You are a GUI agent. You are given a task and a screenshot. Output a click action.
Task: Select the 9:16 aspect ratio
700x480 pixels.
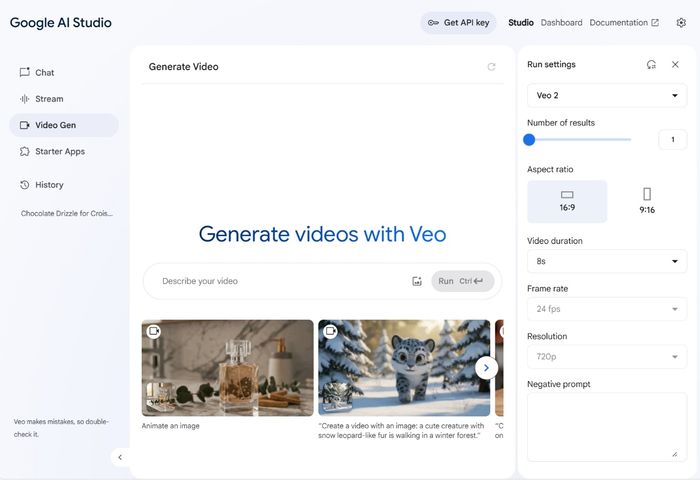point(647,201)
